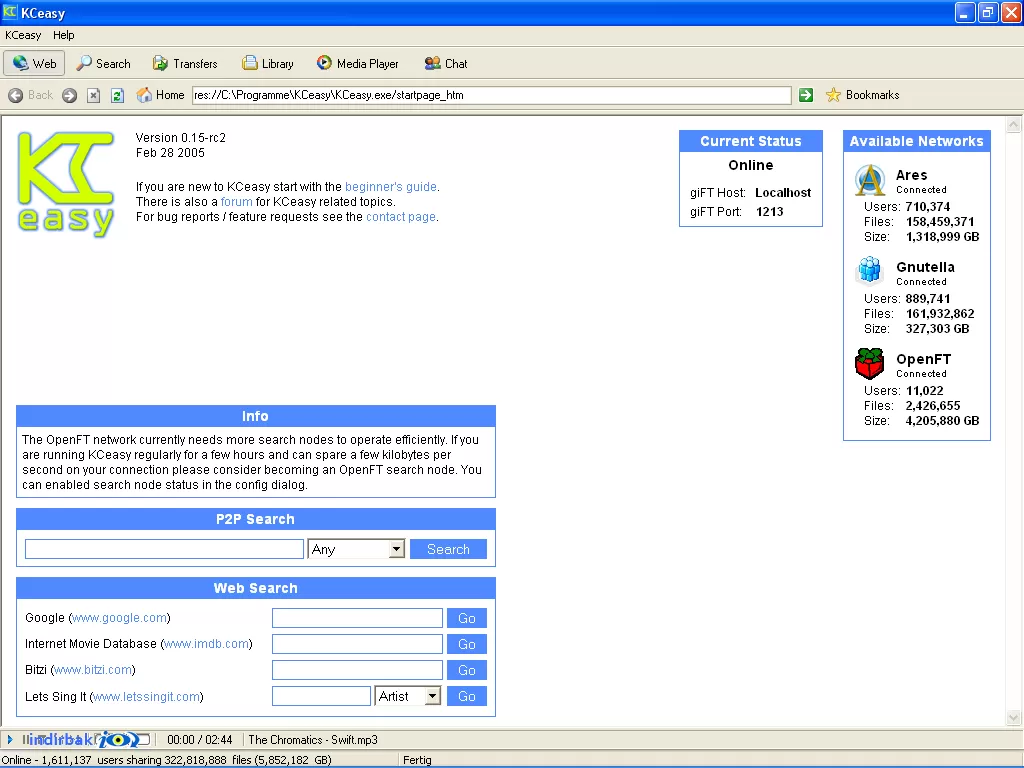Follow the beginner's guide link
The height and width of the screenshot is (768, 1024).
(391, 187)
